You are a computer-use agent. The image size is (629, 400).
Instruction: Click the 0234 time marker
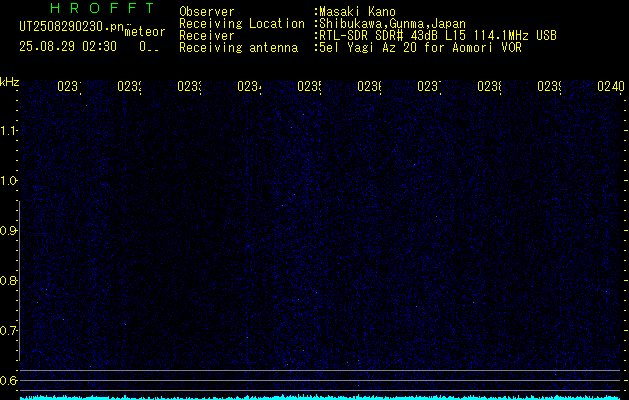[249, 86]
